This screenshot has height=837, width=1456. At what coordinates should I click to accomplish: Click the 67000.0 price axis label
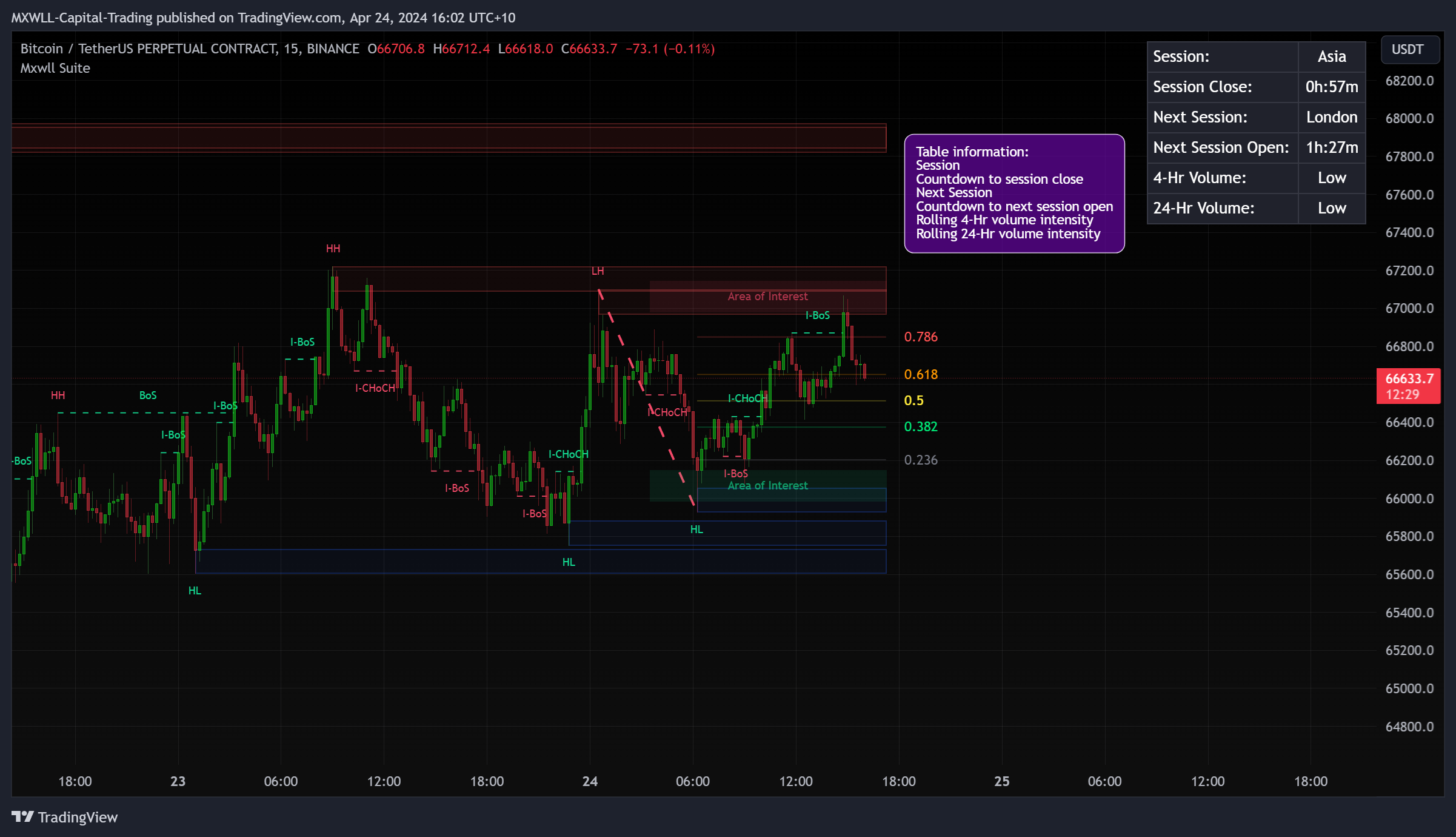point(1409,308)
